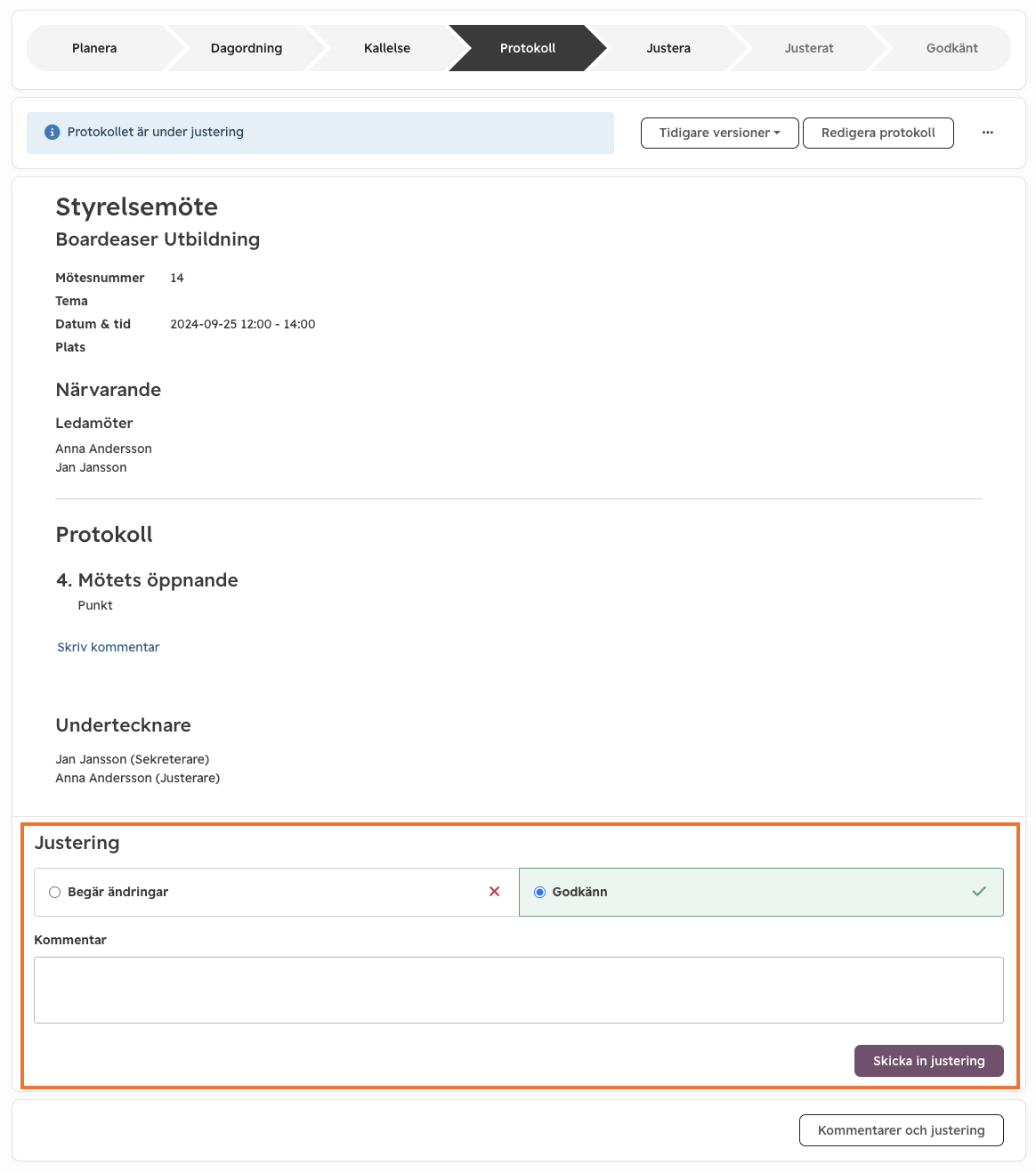Screen dimensions: 1036x1173
Task: Select the Protokoll step
Action: point(528,48)
